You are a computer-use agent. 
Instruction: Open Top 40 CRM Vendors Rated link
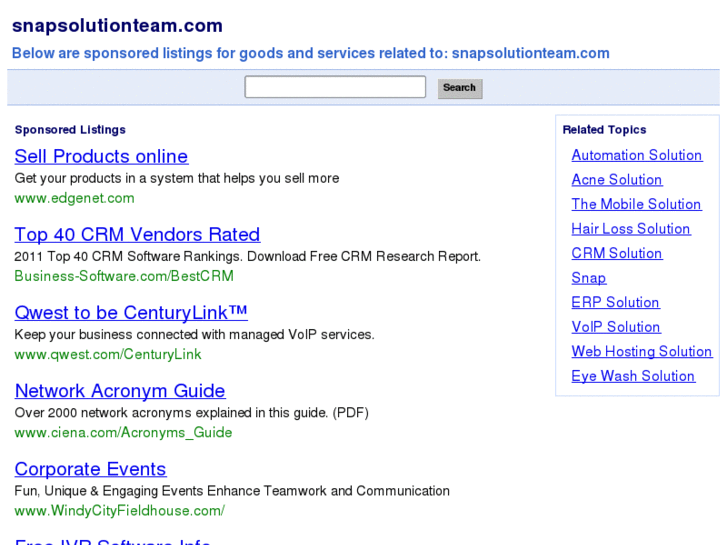[137, 235]
